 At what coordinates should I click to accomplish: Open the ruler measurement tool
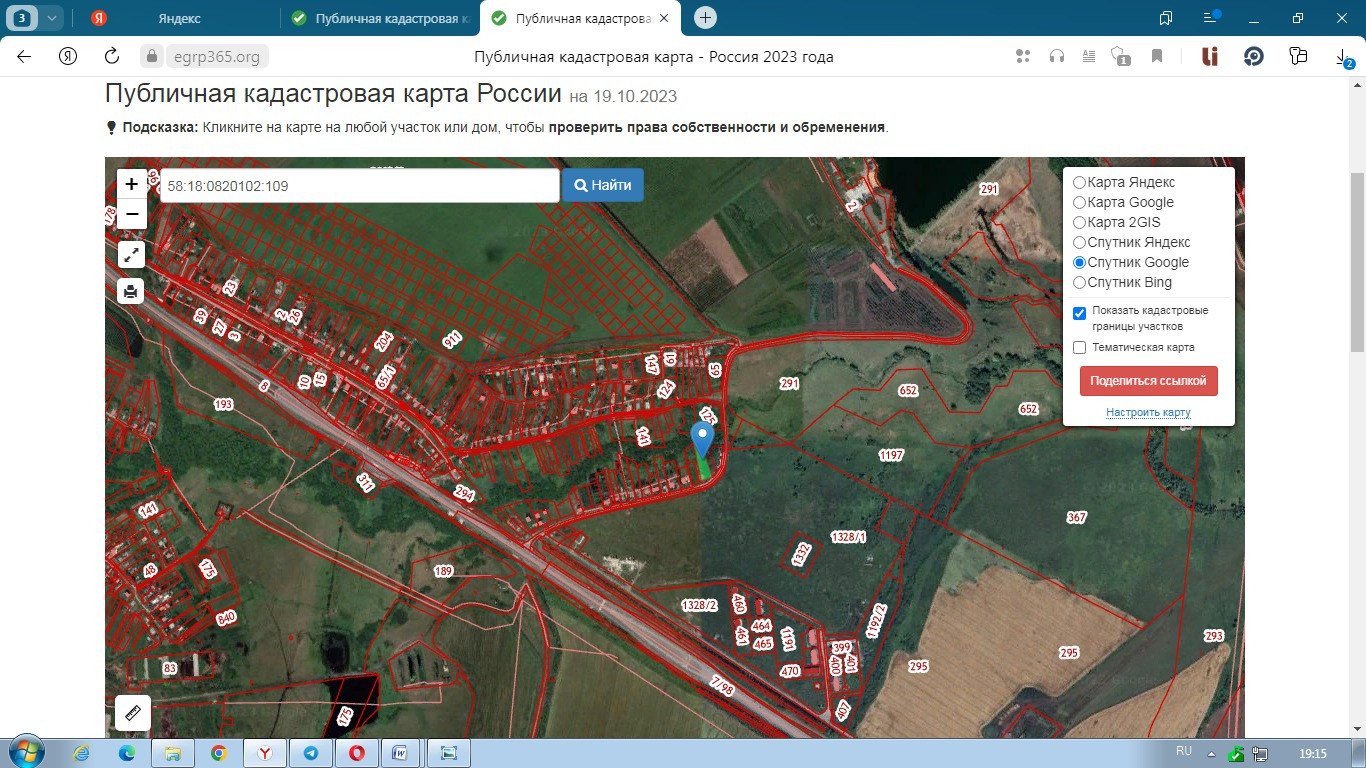coord(133,713)
